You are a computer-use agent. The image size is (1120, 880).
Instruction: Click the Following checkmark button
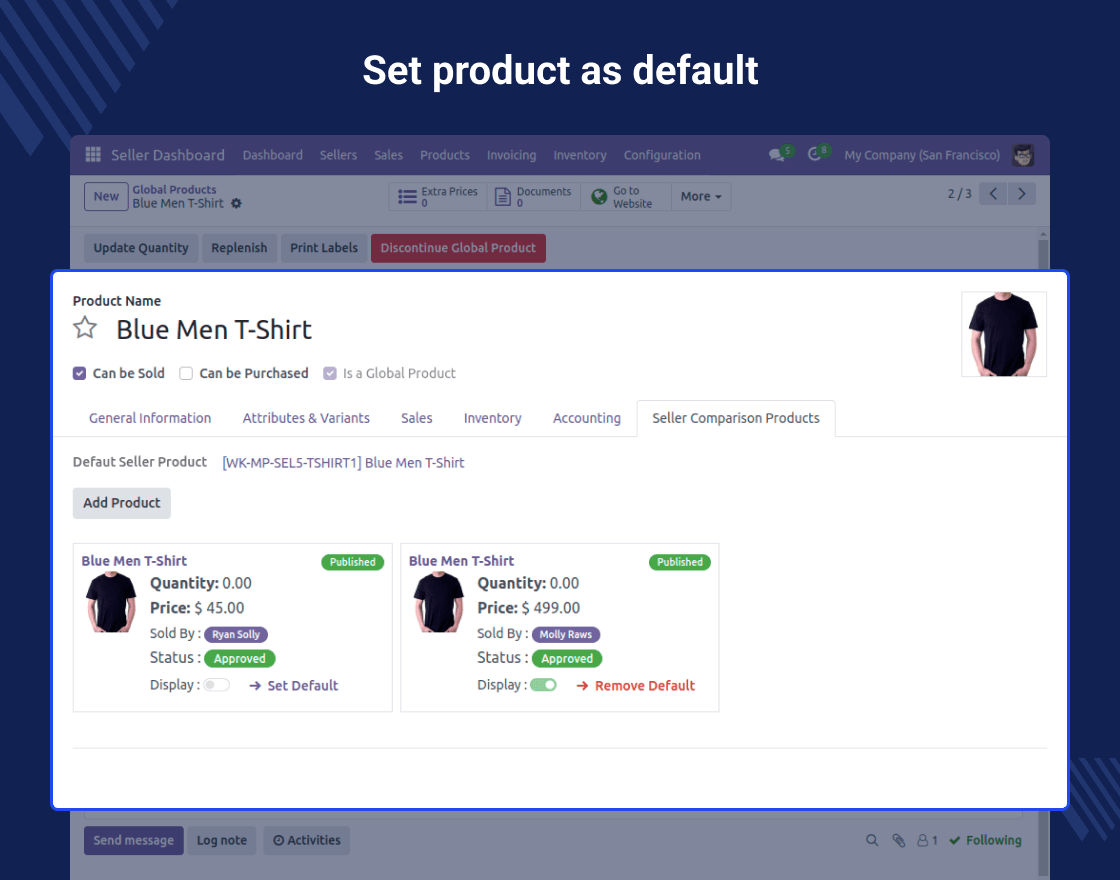986,841
